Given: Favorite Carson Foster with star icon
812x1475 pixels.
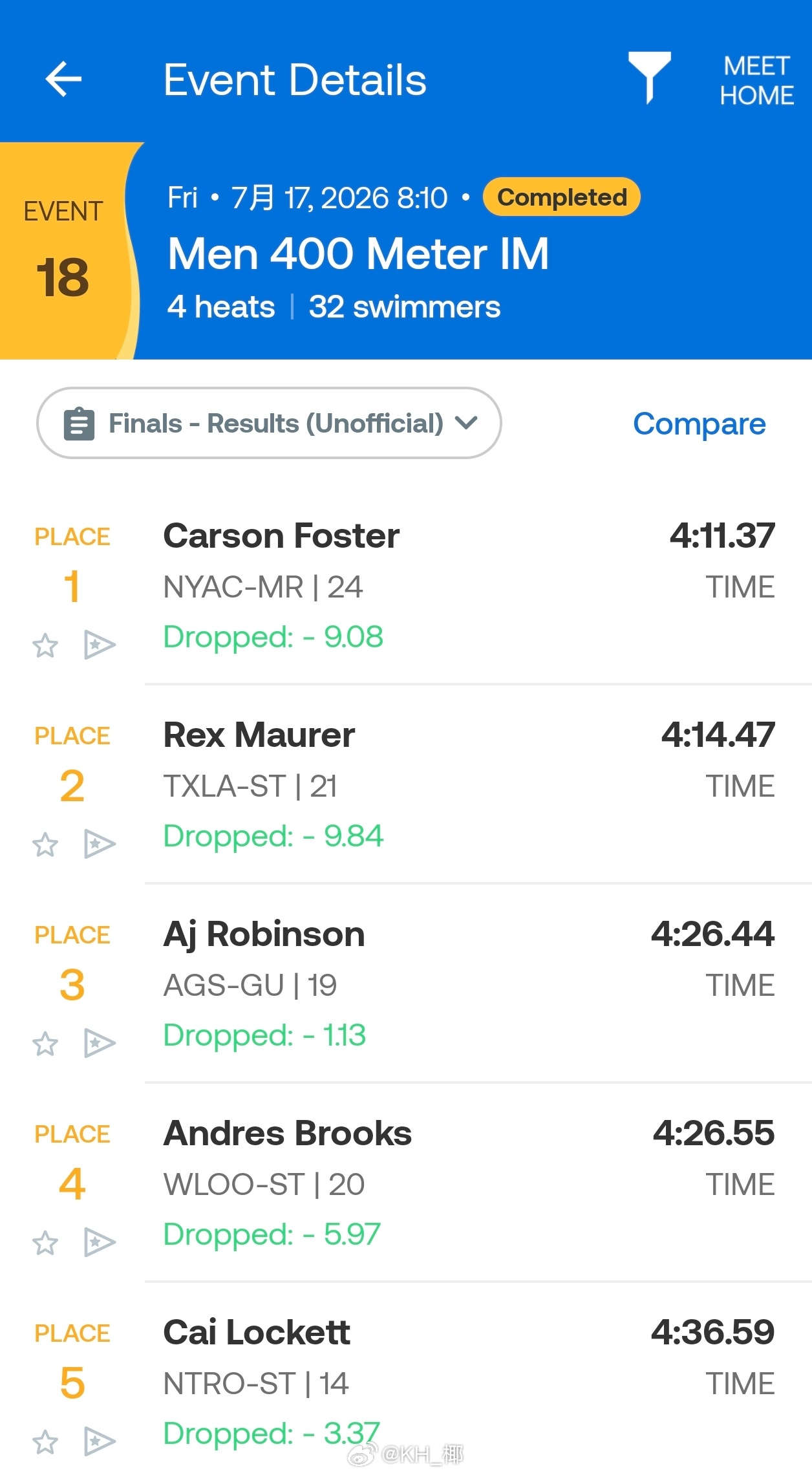Looking at the screenshot, I should point(45,645).
